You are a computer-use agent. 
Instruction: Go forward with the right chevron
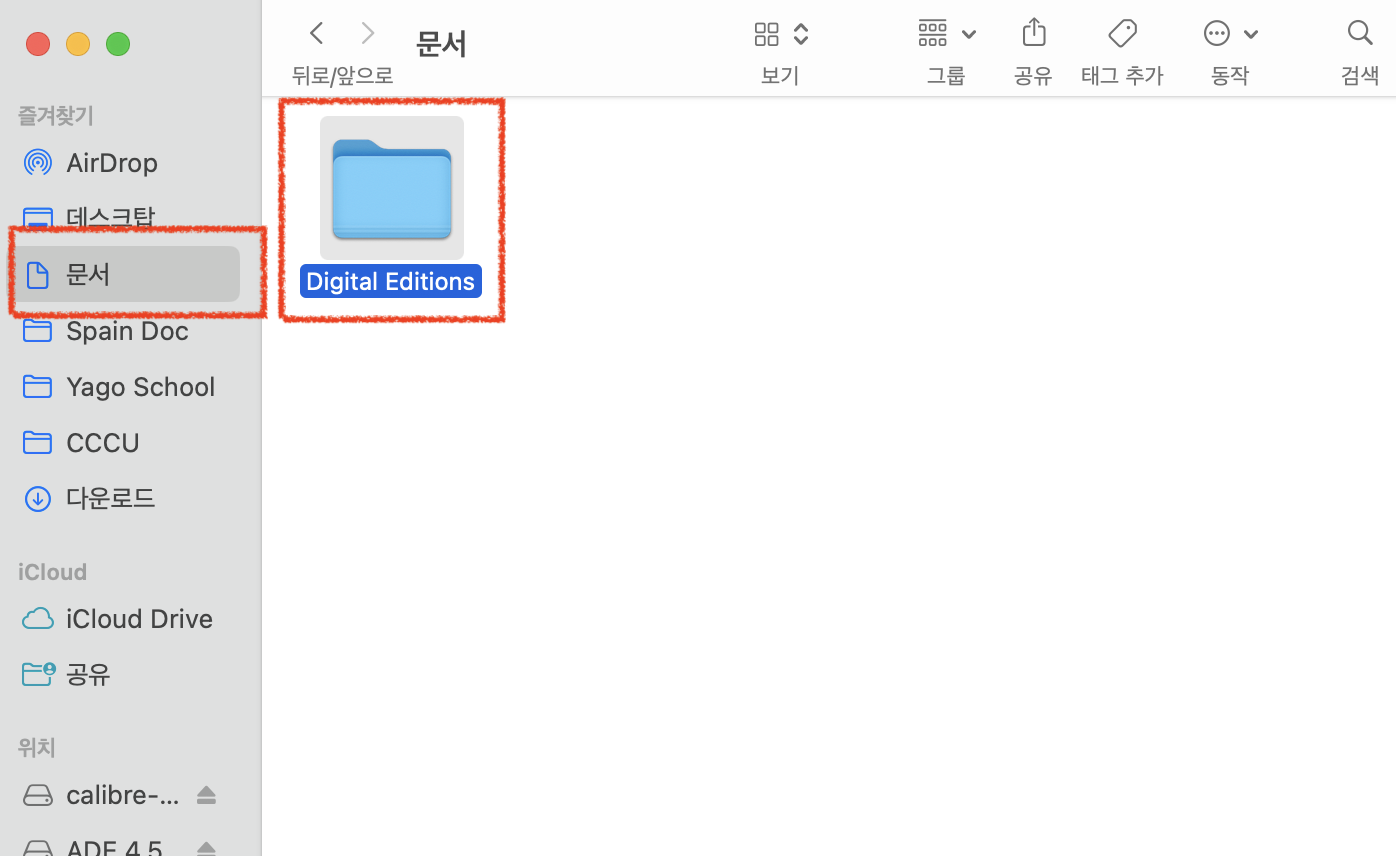(x=368, y=34)
